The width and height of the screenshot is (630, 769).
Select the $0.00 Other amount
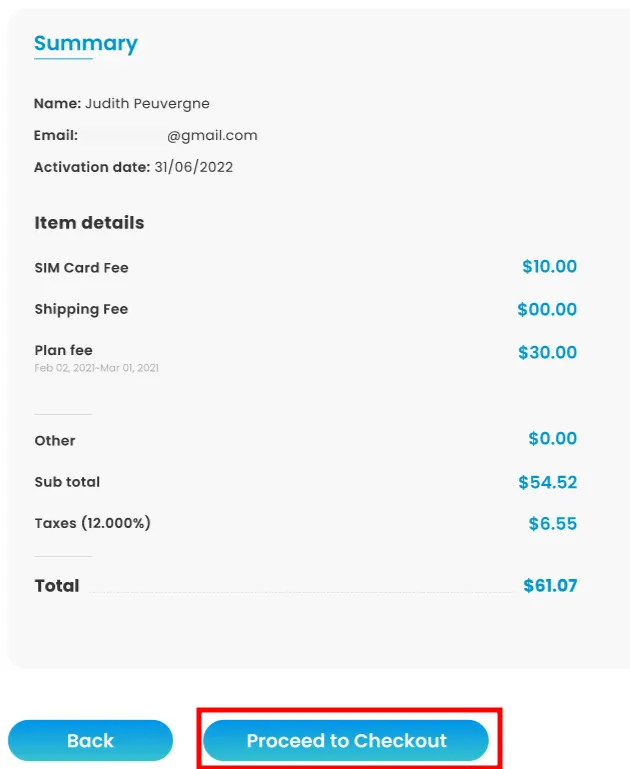pos(552,438)
